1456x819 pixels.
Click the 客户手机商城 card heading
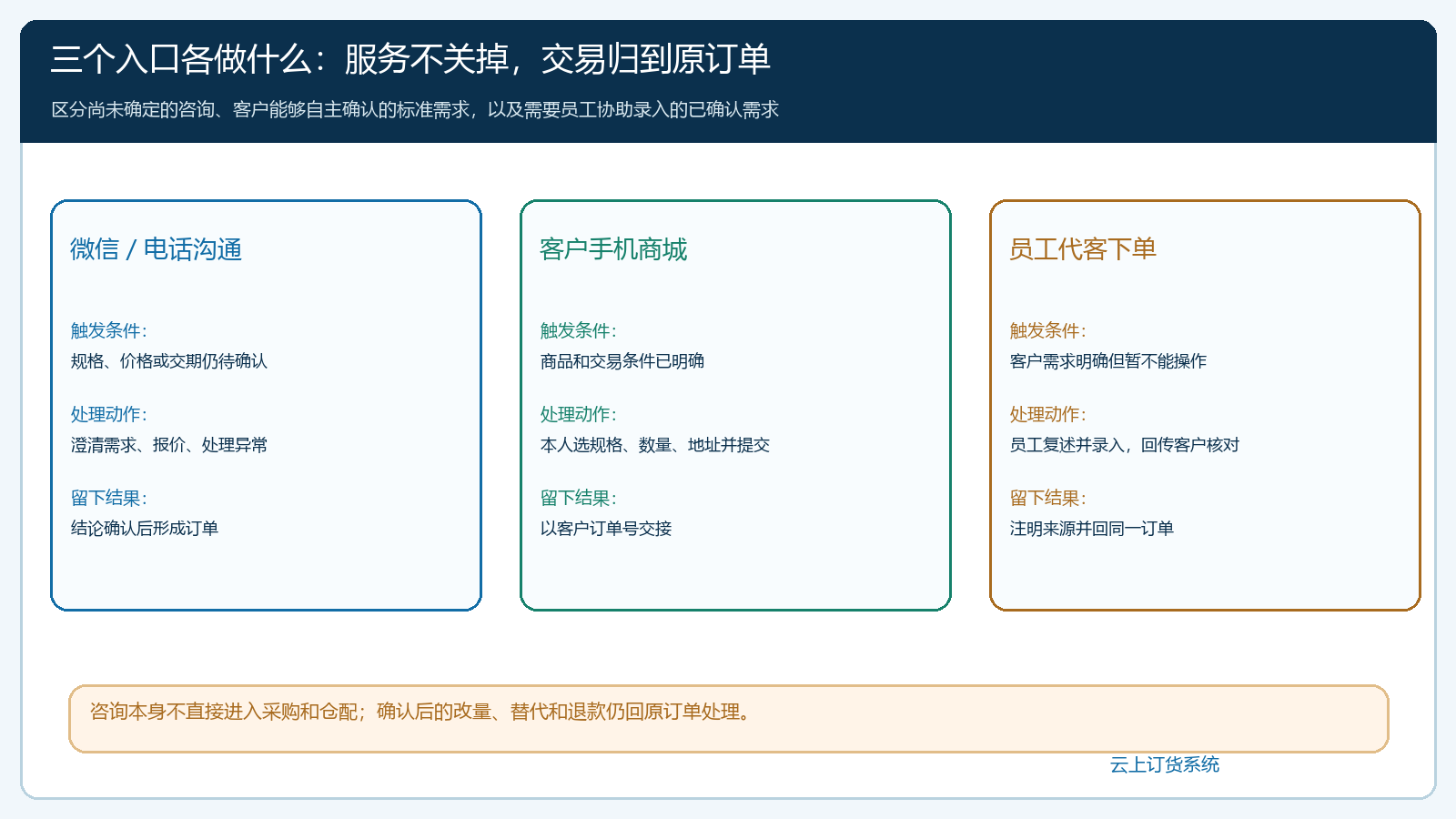pos(613,249)
